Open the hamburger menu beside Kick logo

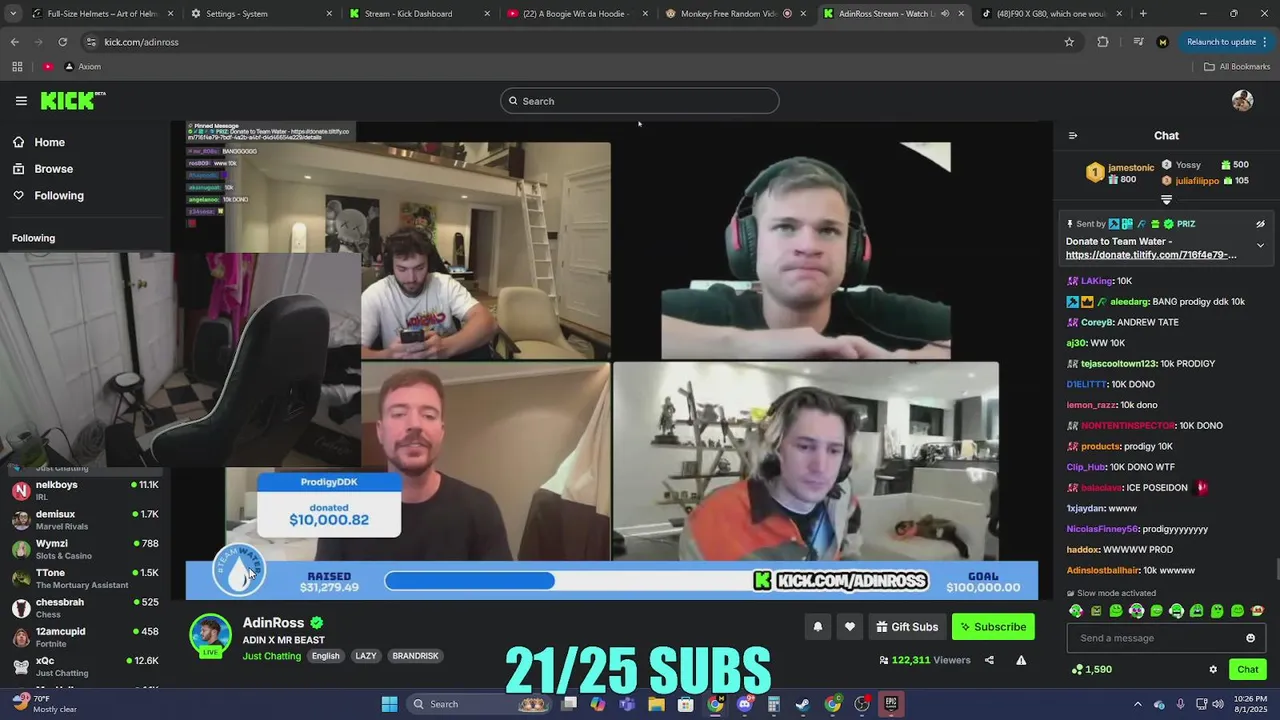[21, 101]
